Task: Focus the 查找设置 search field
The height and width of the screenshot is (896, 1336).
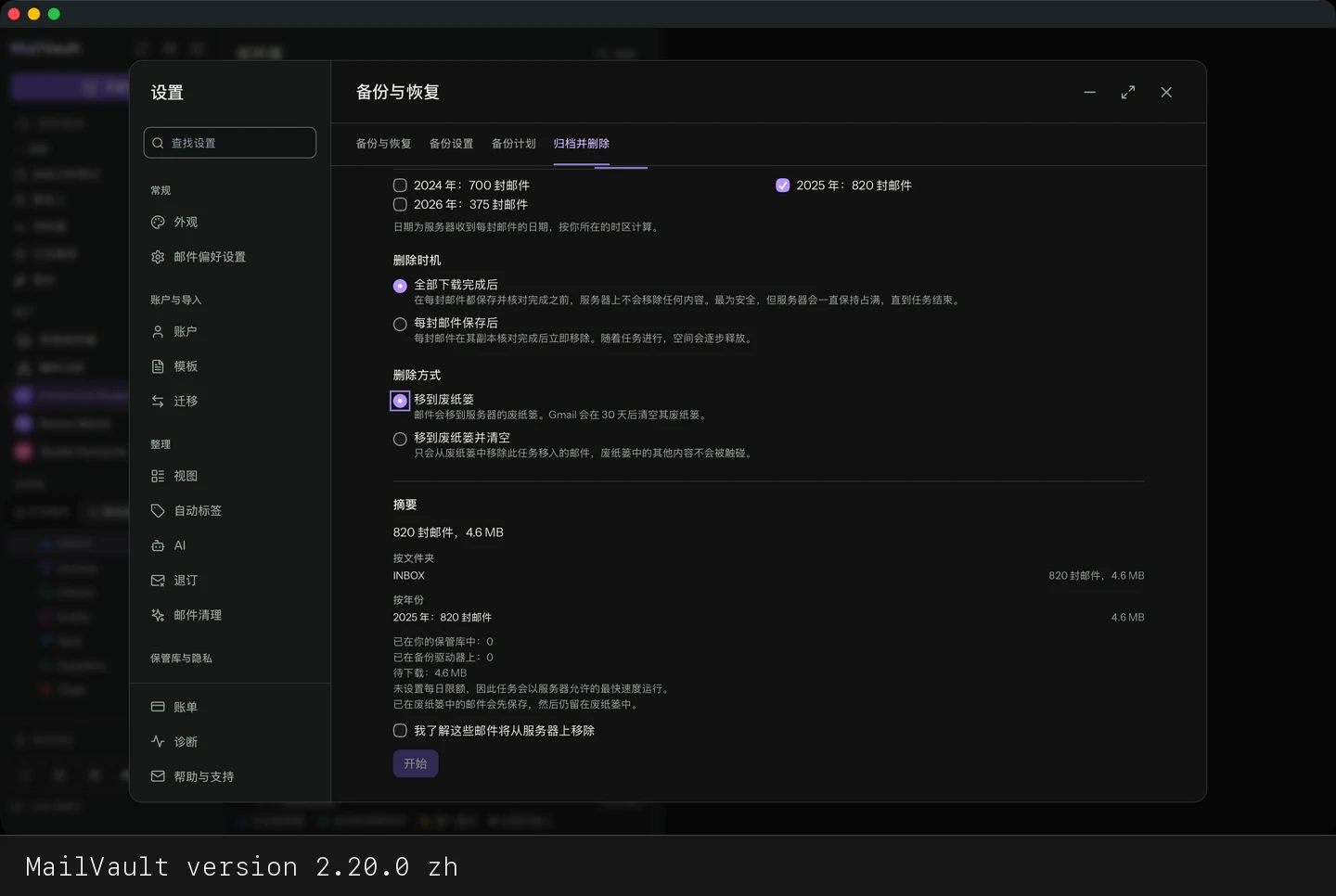Action: pos(230,143)
